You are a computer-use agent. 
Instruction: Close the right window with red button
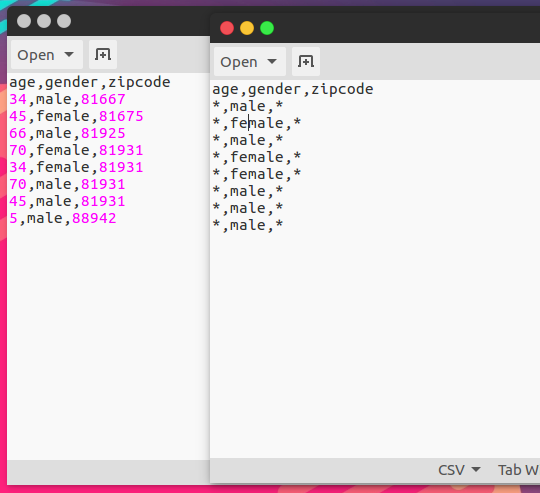[x=227, y=28]
